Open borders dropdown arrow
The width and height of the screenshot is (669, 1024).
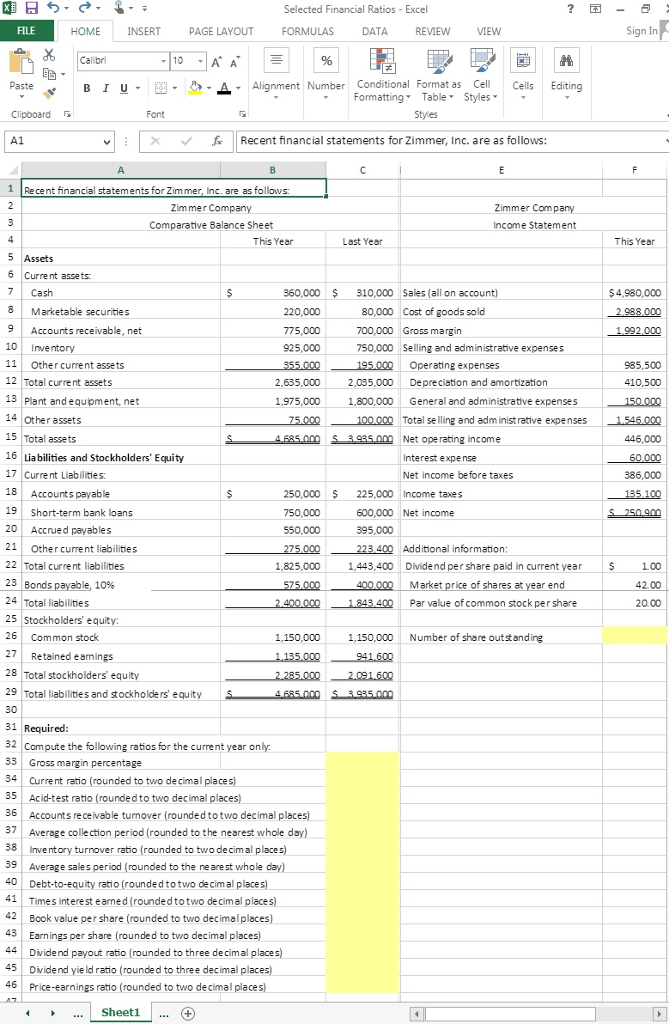(175, 88)
